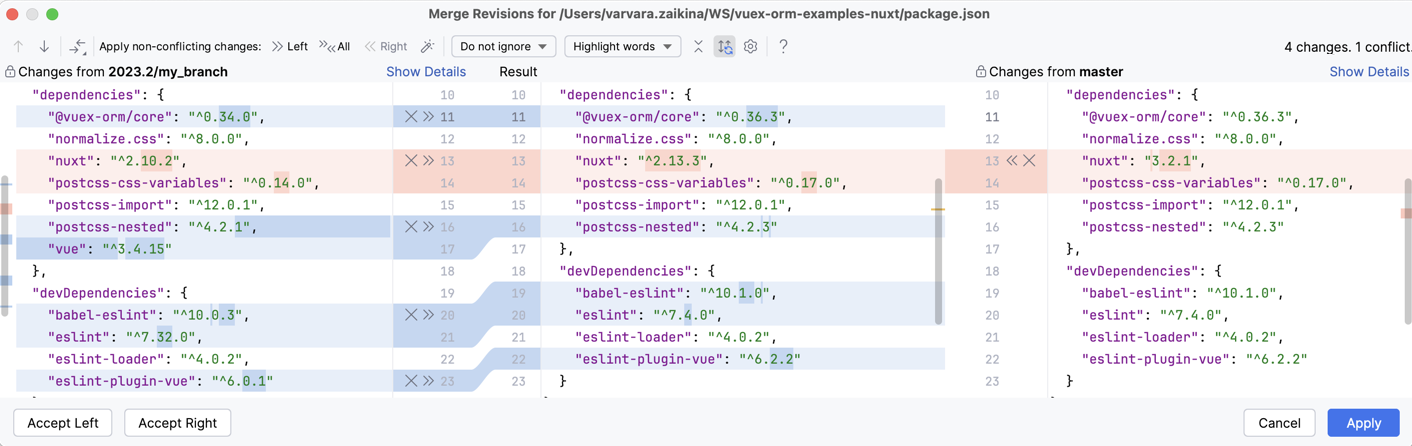The width and height of the screenshot is (1412, 446).
Task: Open help via question mark icon
Action: point(783,46)
